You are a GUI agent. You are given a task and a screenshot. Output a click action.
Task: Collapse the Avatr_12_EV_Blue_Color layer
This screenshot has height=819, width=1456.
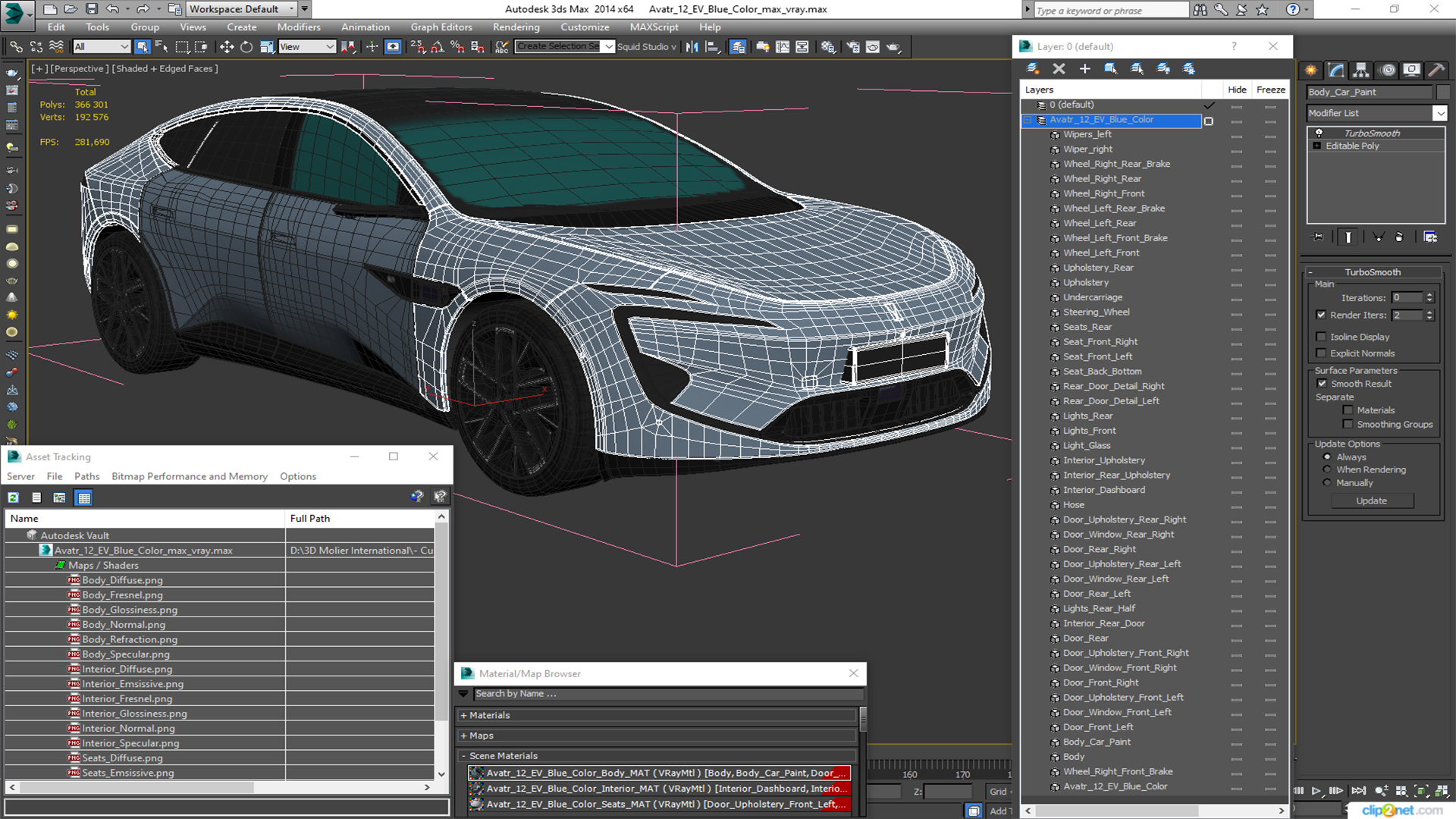[1029, 120]
